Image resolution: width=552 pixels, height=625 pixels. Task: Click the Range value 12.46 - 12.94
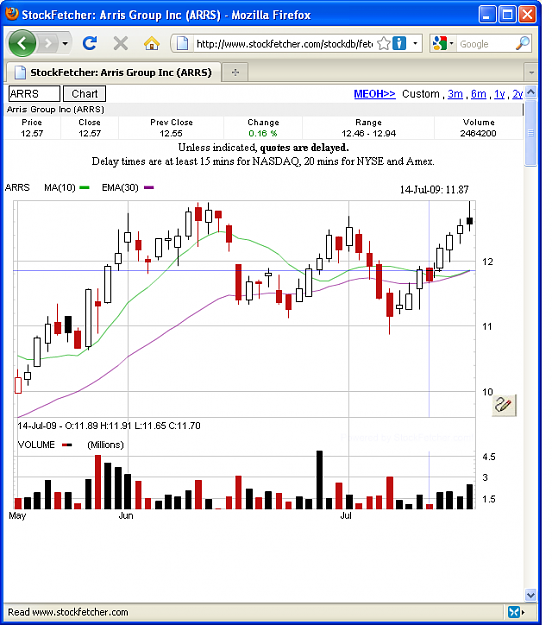point(369,134)
